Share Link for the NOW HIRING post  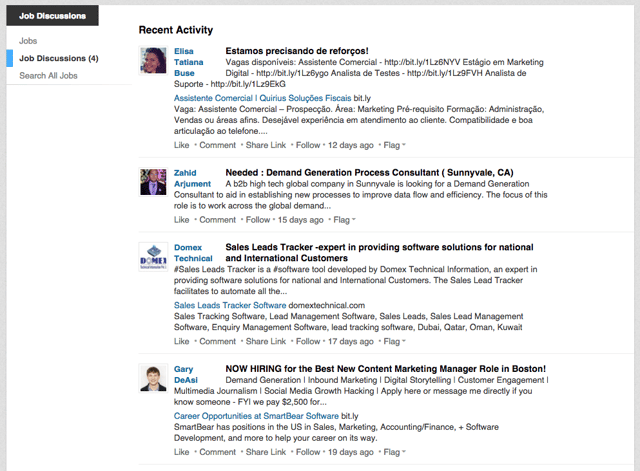(266, 452)
